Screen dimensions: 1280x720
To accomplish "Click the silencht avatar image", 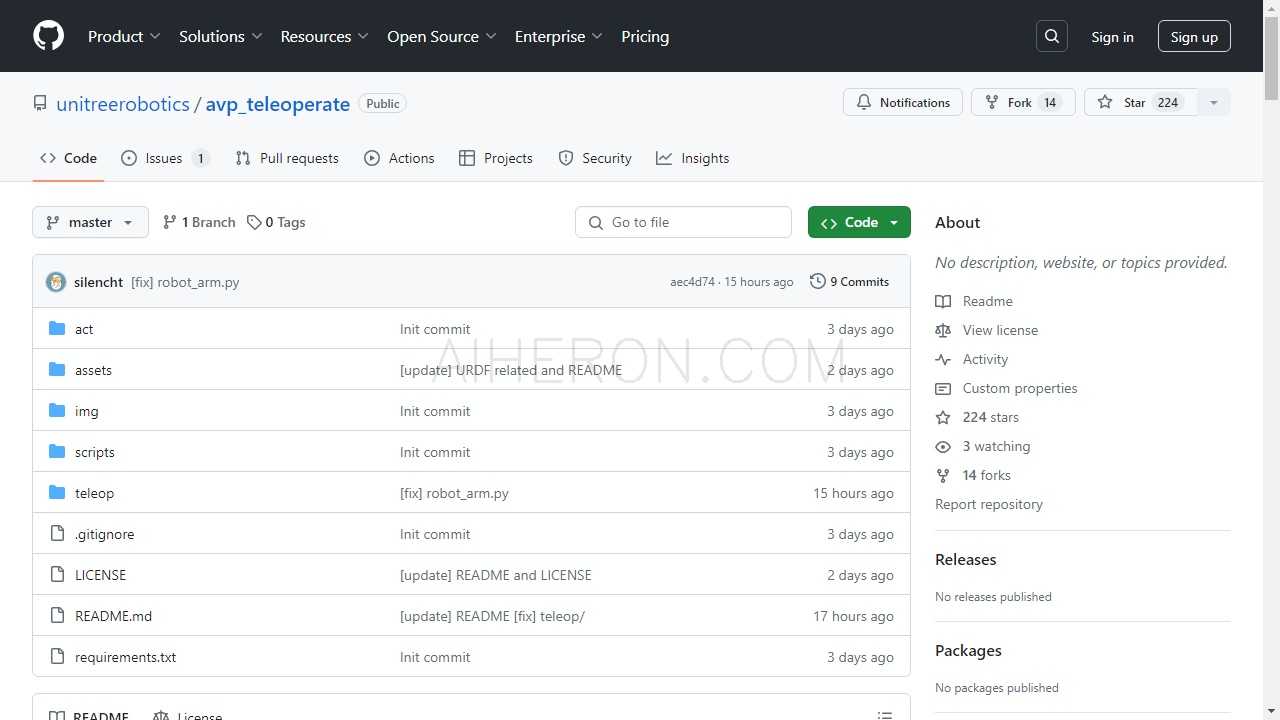I will click(56, 282).
